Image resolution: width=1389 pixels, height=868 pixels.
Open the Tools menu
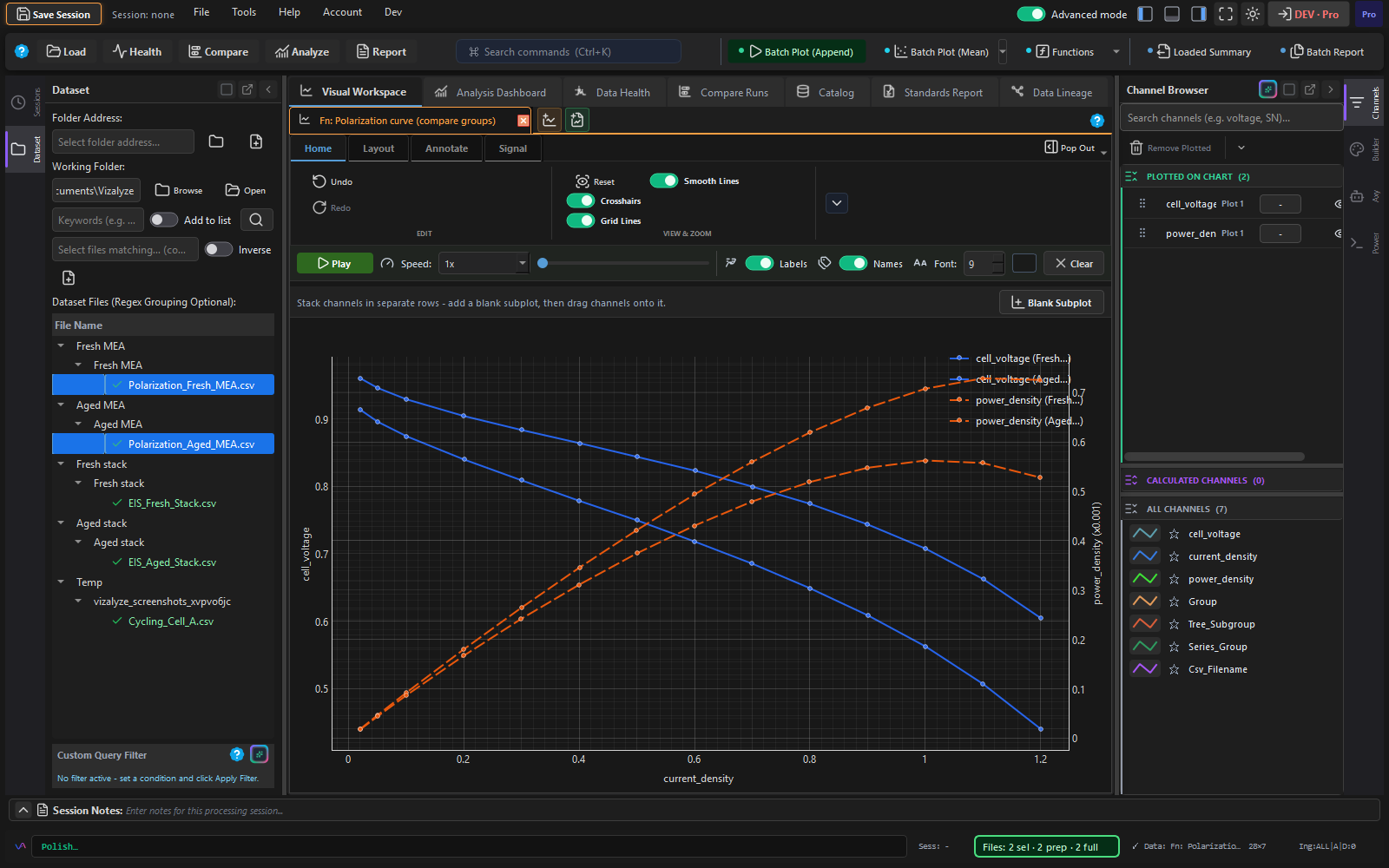[x=244, y=12]
